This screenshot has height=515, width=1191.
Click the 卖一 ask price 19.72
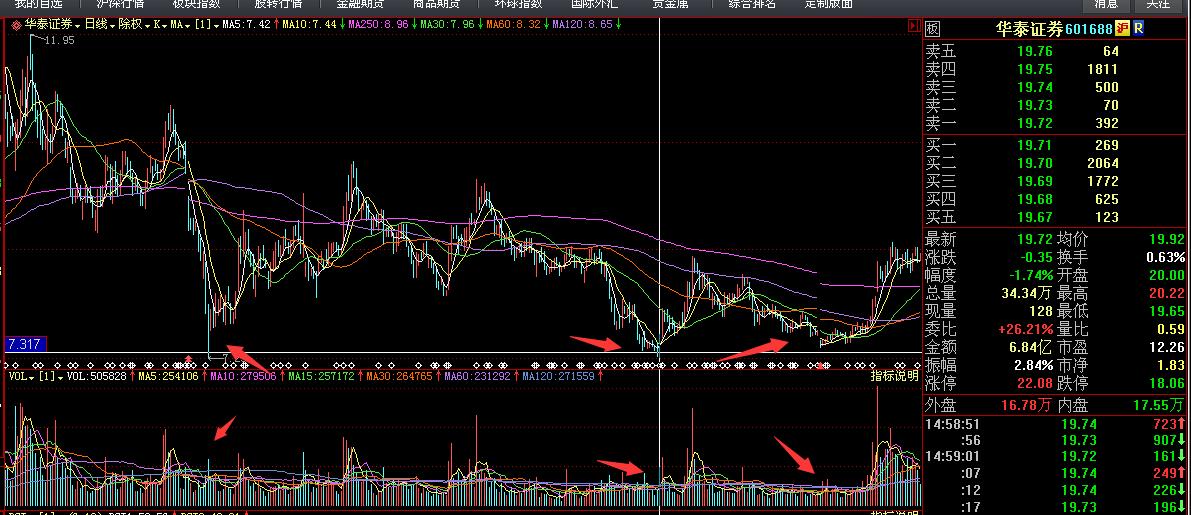click(1035, 123)
